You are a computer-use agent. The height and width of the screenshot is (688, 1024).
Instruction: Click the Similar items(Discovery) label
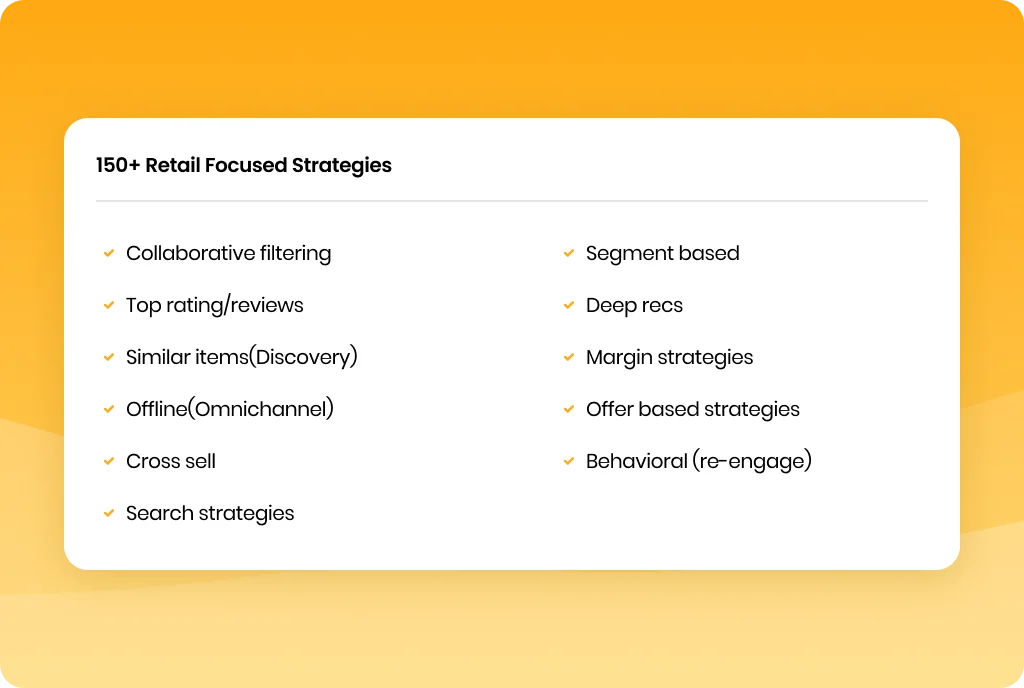(242, 357)
